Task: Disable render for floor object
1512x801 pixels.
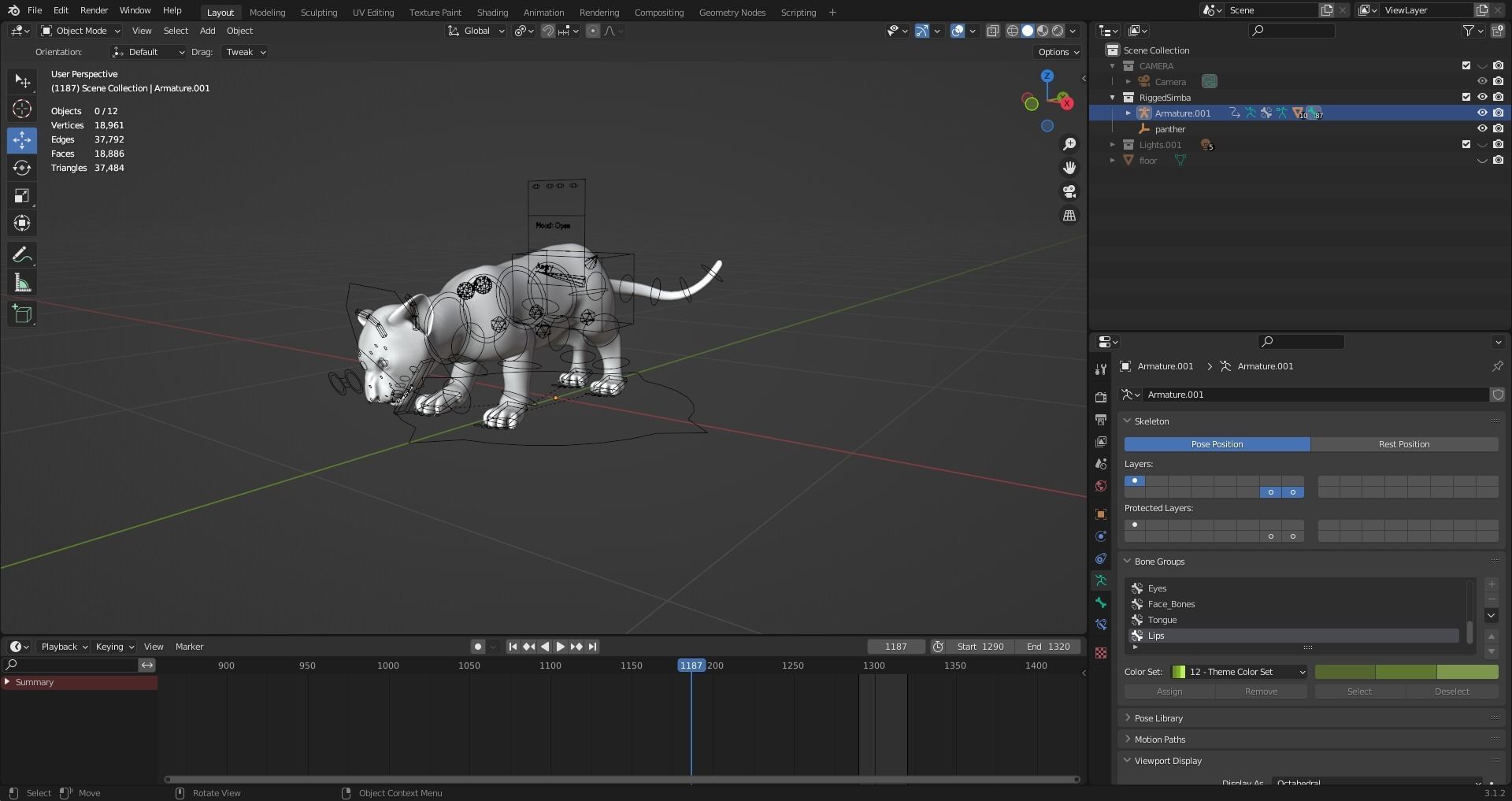Action: (1498, 160)
